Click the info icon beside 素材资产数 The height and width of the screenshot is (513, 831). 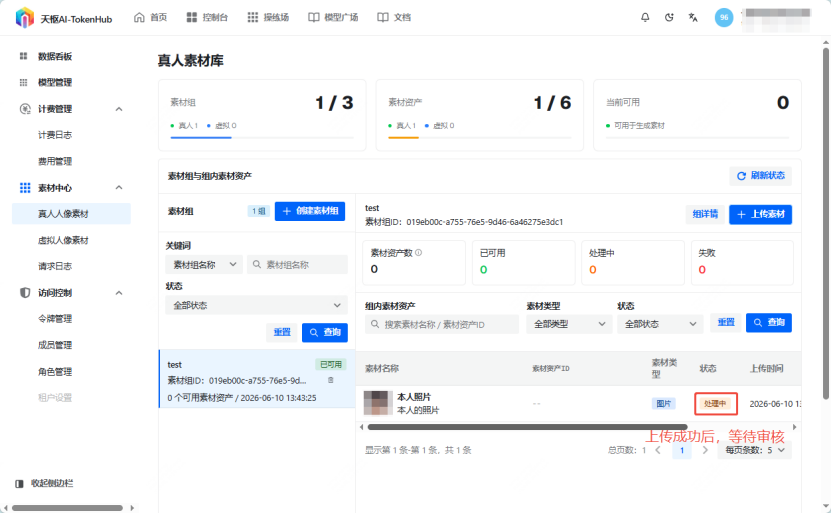(419, 253)
